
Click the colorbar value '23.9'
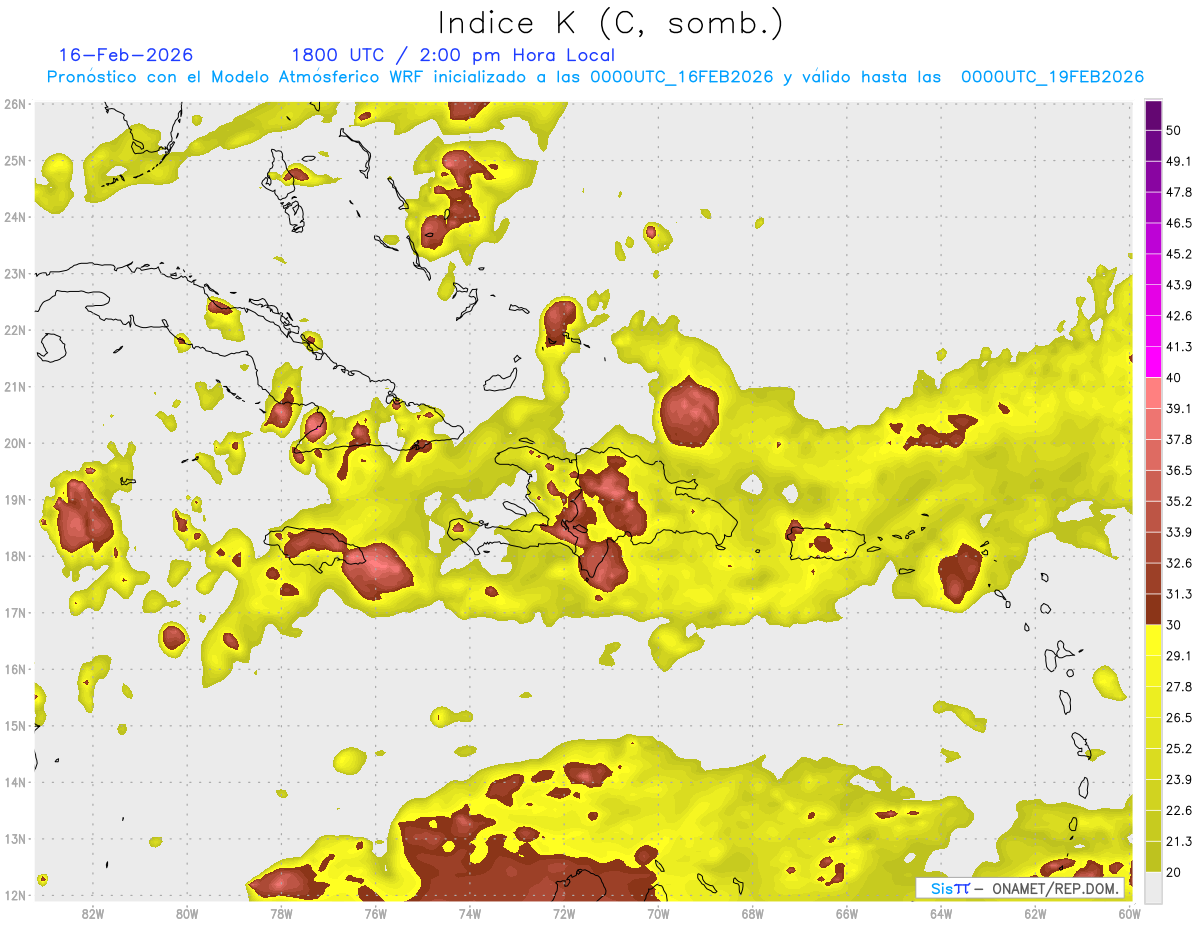pyautogui.click(x=1178, y=780)
